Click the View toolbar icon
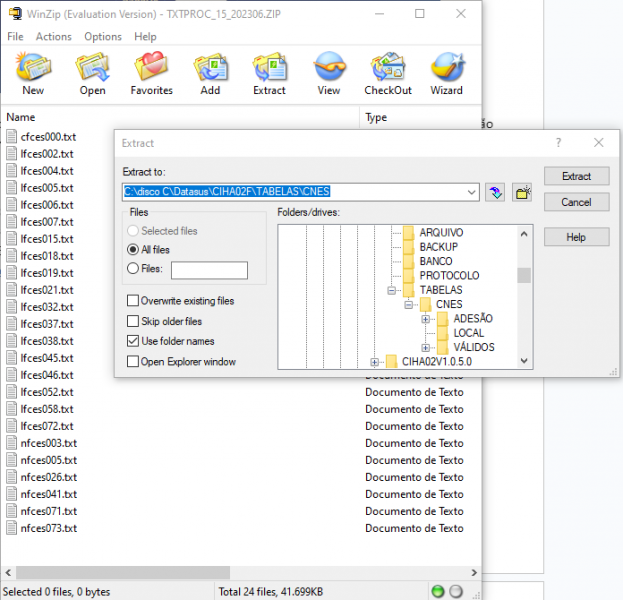This screenshot has width=623, height=600. pos(329,73)
